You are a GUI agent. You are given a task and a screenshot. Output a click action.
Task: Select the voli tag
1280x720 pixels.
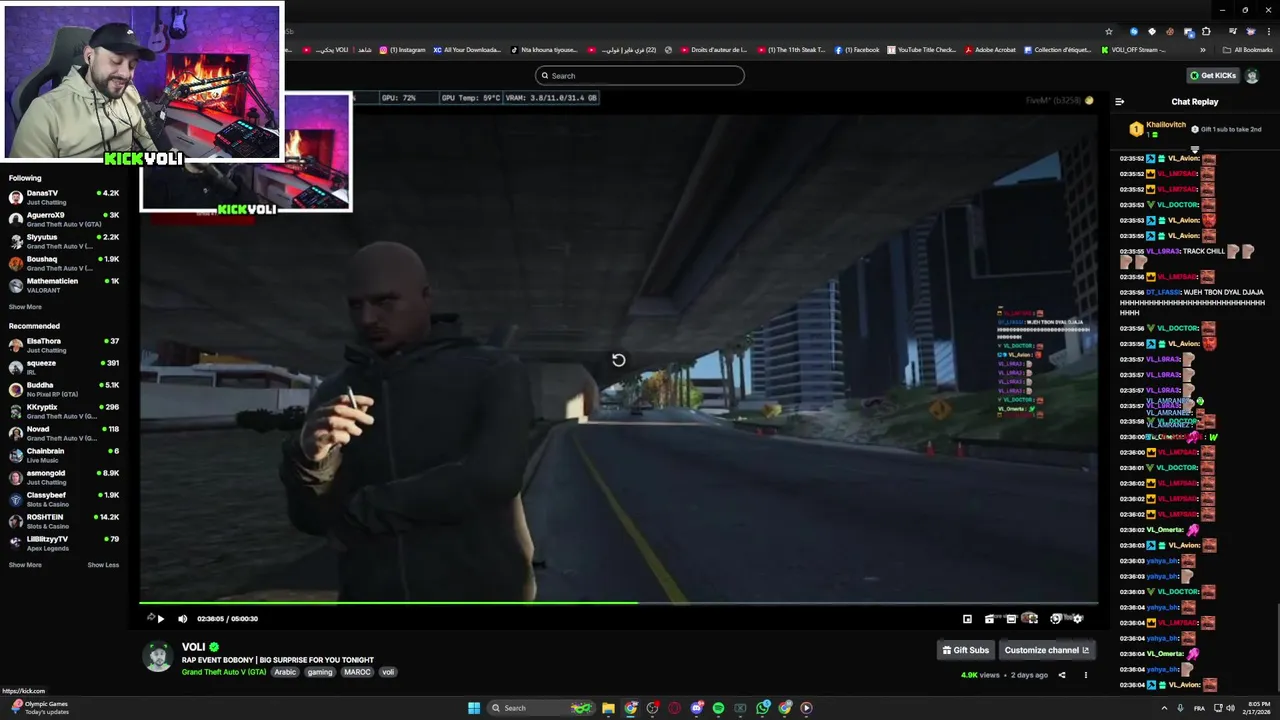coord(388,672)
